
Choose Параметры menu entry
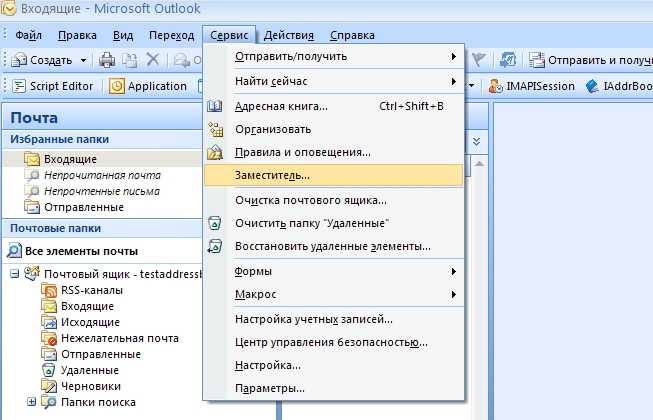coord(334,388)
